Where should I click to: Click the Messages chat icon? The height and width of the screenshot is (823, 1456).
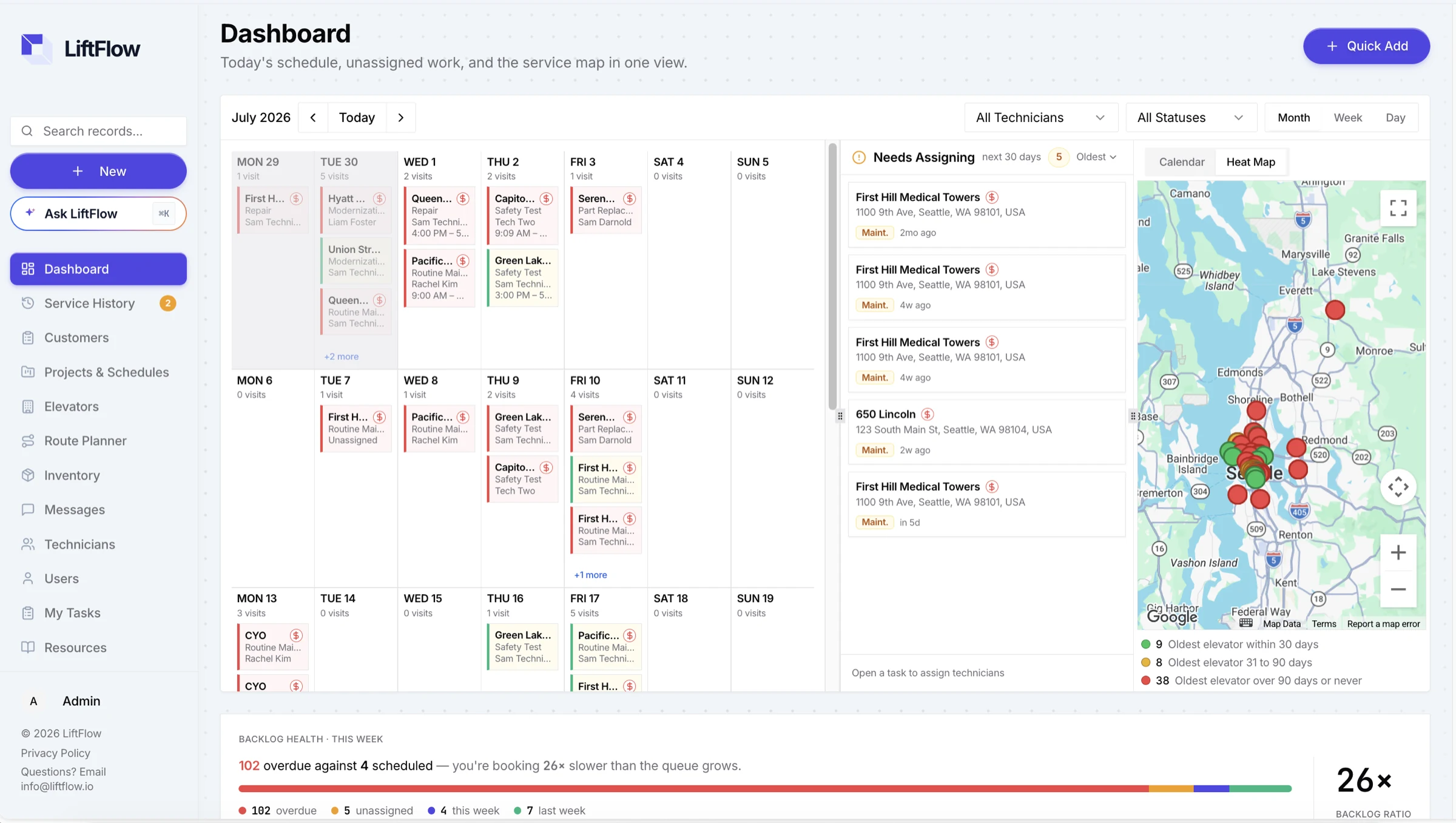pos(28,510)
